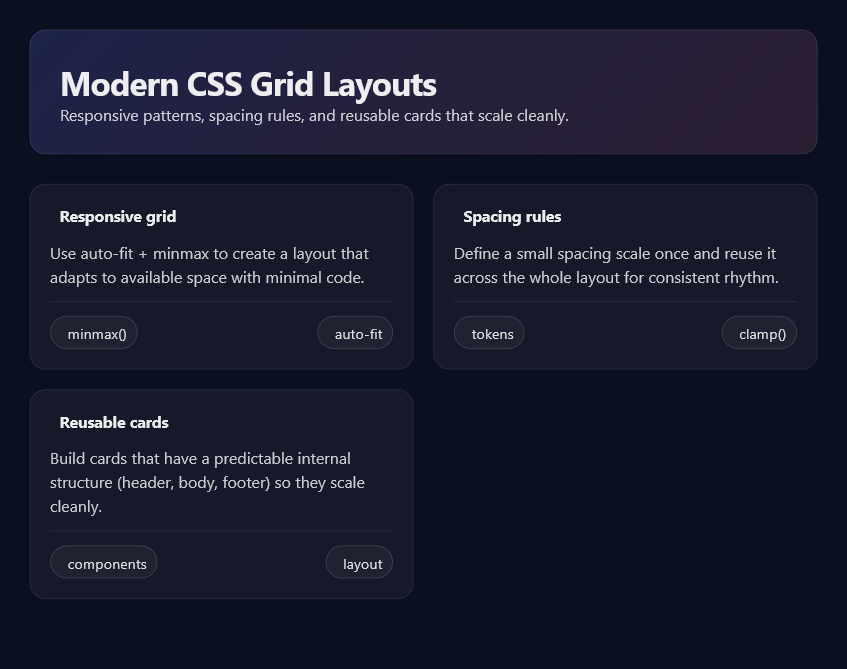Click the tokens tag pill
Viewport: 847px width, 669px height.
click(x=490, y=334)
